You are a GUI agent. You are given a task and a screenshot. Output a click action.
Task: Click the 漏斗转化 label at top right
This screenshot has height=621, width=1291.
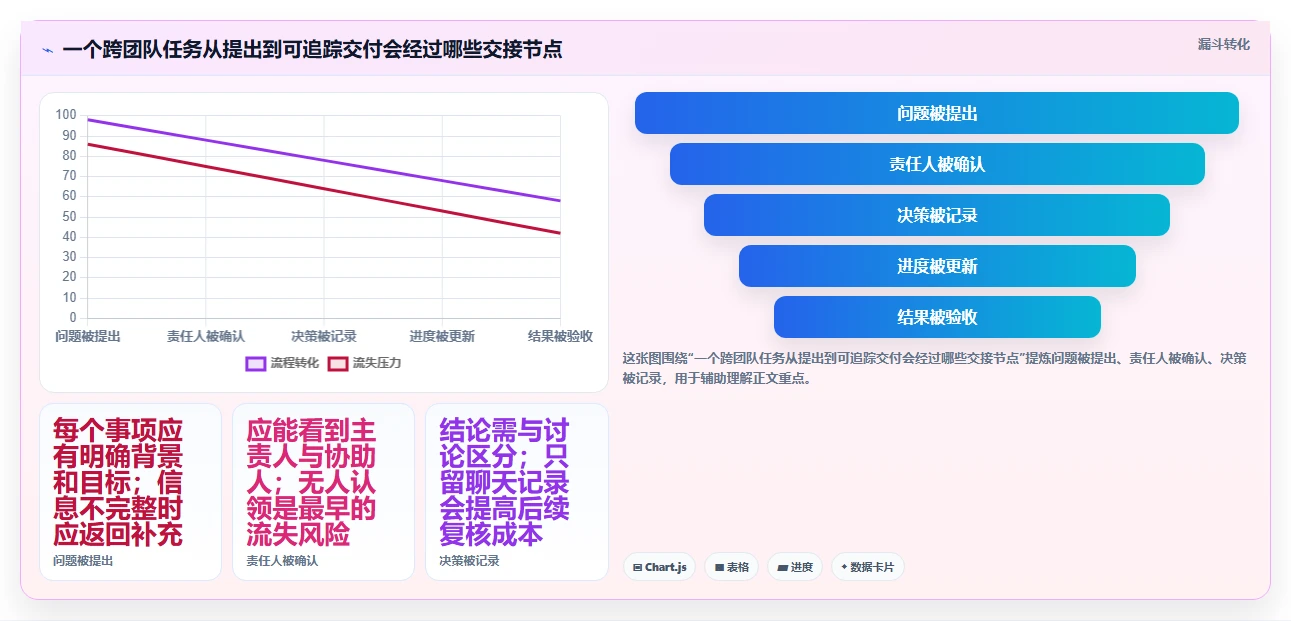click(x=1224, y=44)
